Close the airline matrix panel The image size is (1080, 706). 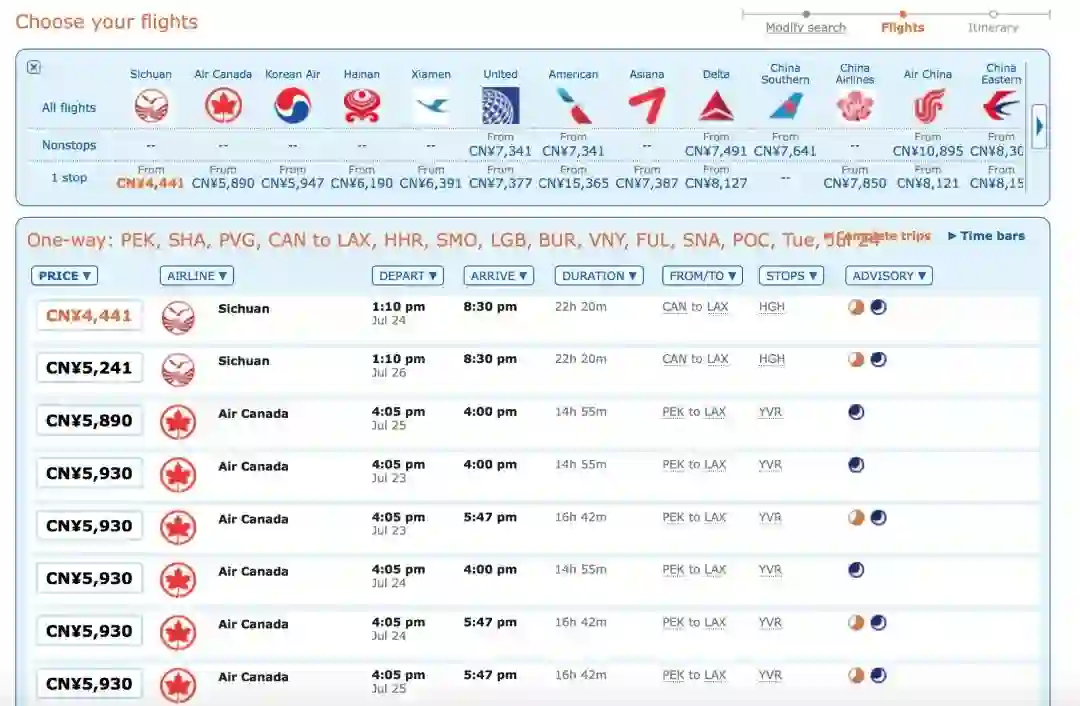34,67
